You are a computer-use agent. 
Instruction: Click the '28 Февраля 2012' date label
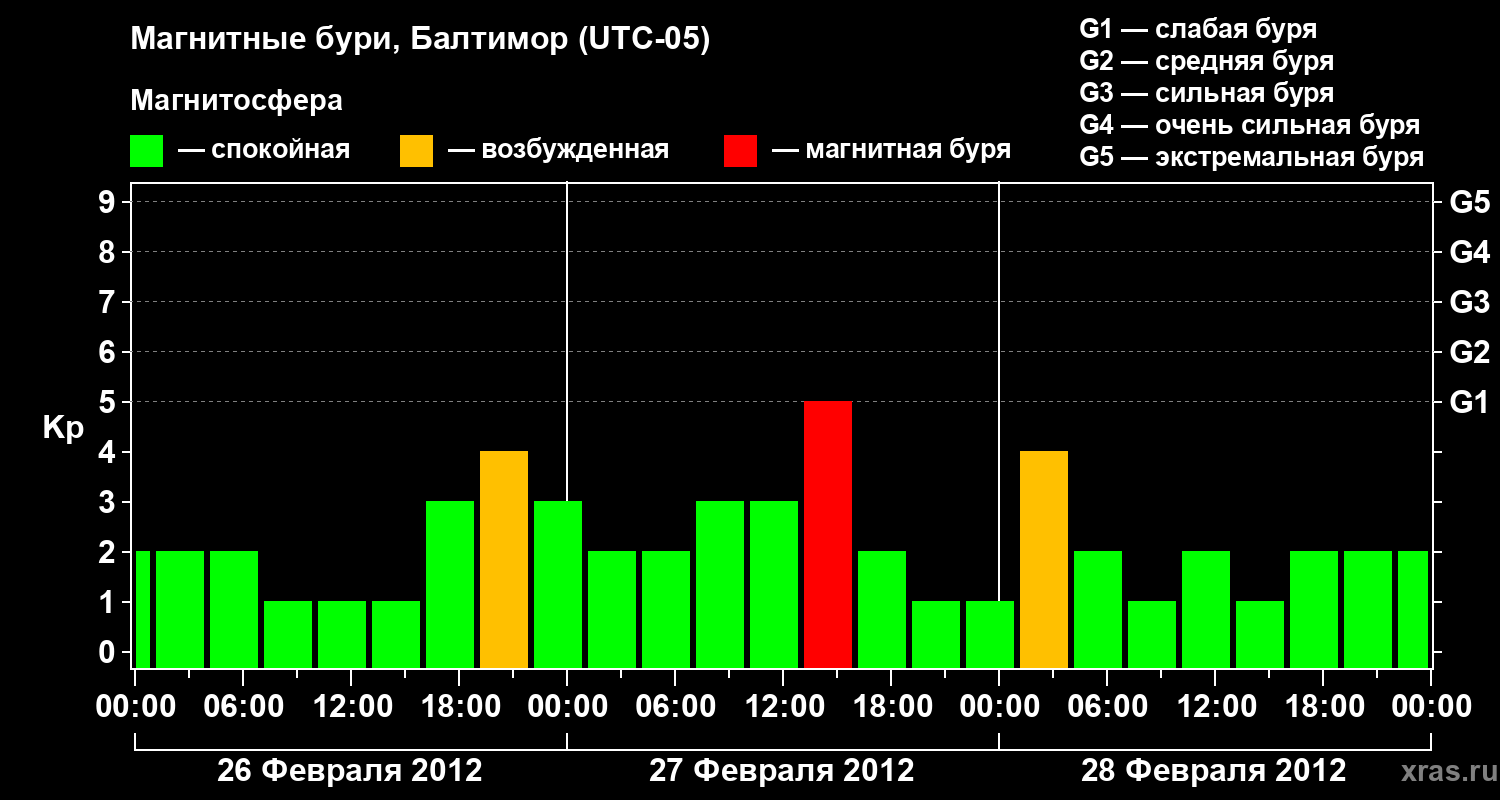click(x=1214, y=771)
